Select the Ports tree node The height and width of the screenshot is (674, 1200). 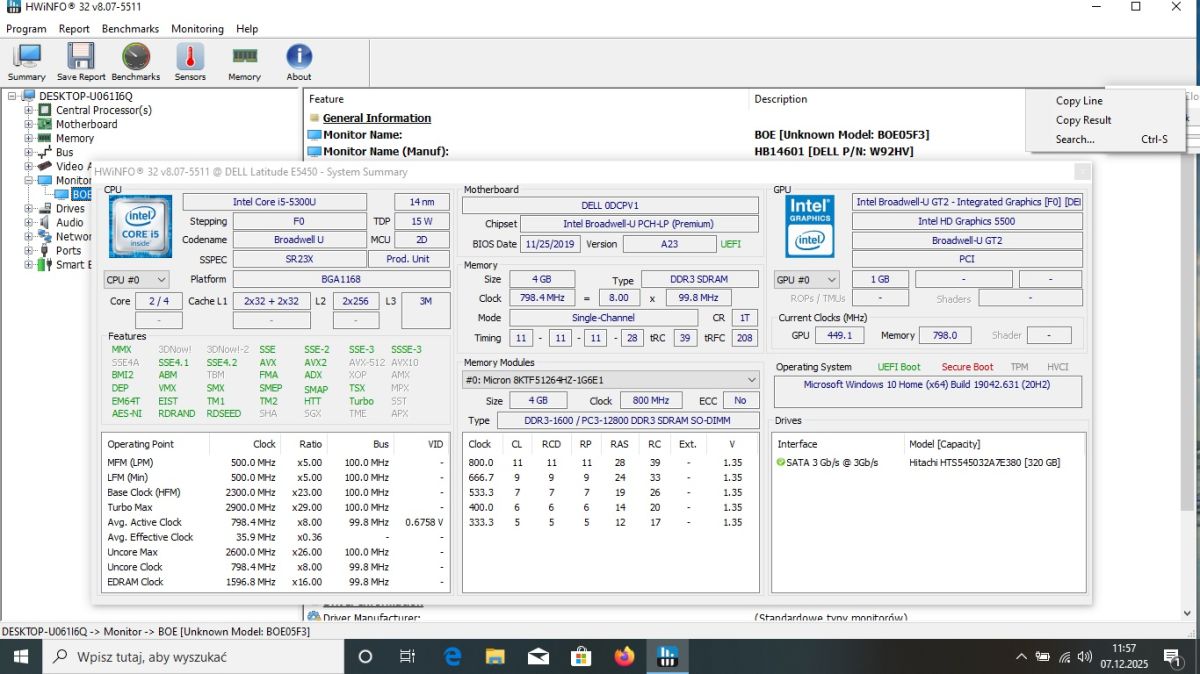(x=69, y=251)
